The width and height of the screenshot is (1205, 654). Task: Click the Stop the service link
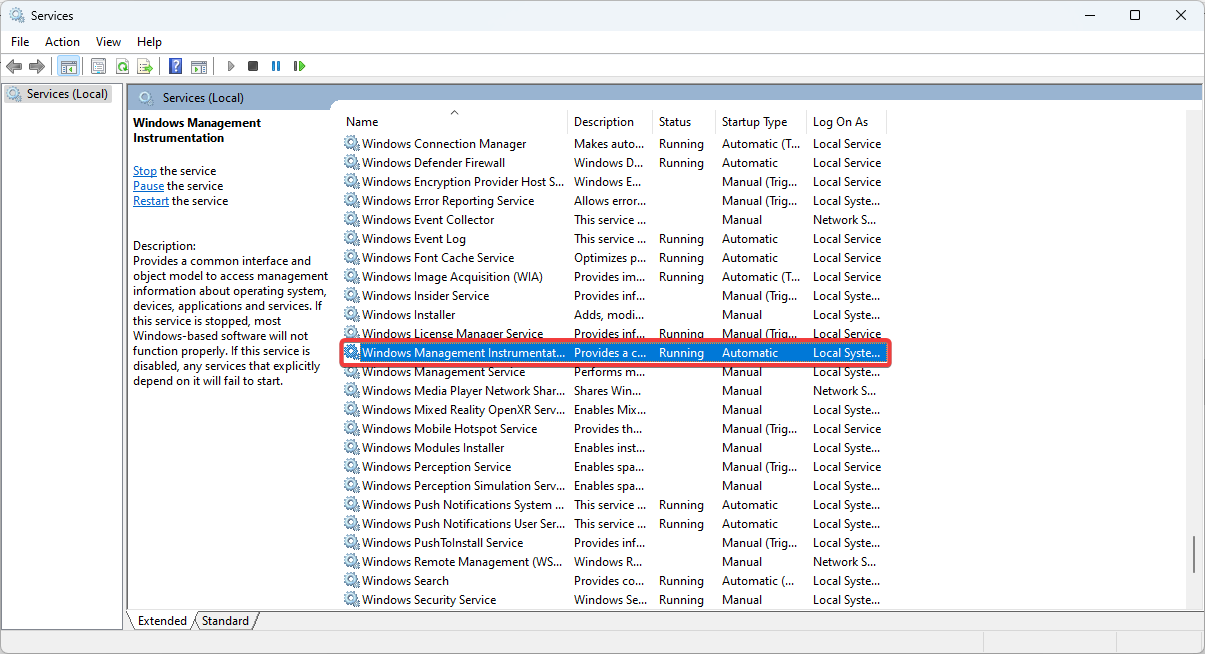(145, 171)
